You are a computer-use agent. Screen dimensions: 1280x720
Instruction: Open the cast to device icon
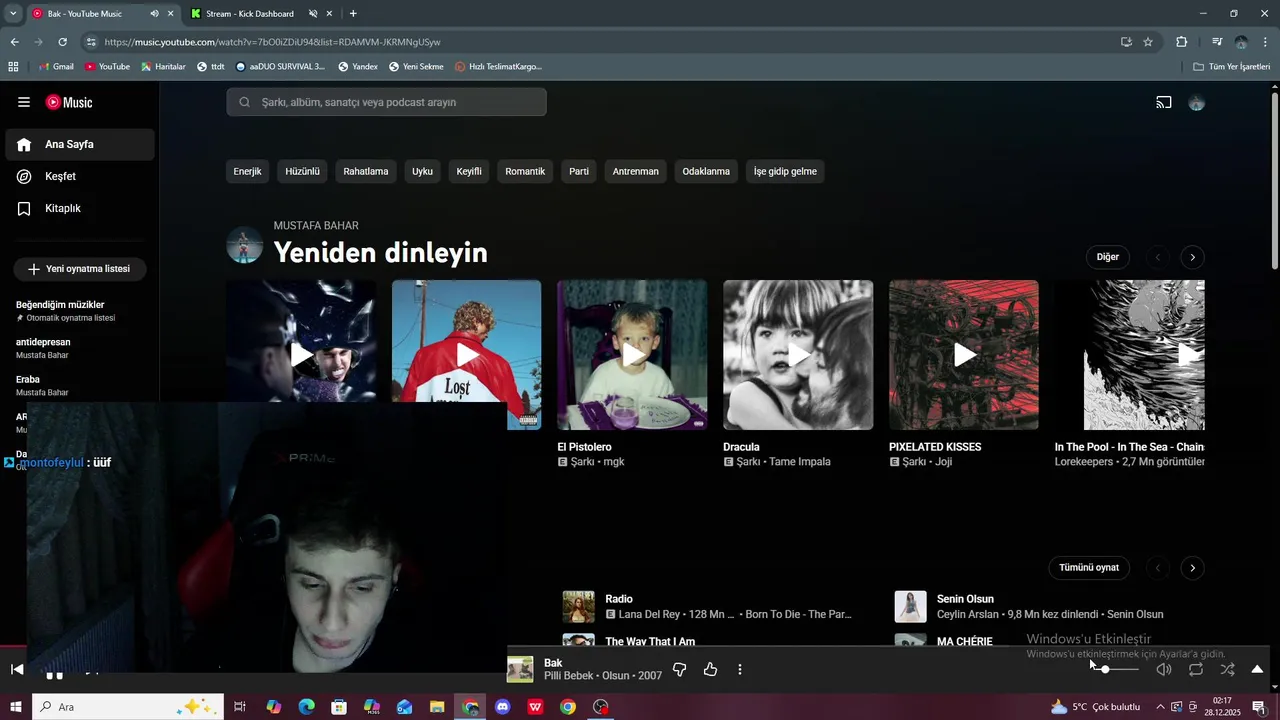[1164, 102]
